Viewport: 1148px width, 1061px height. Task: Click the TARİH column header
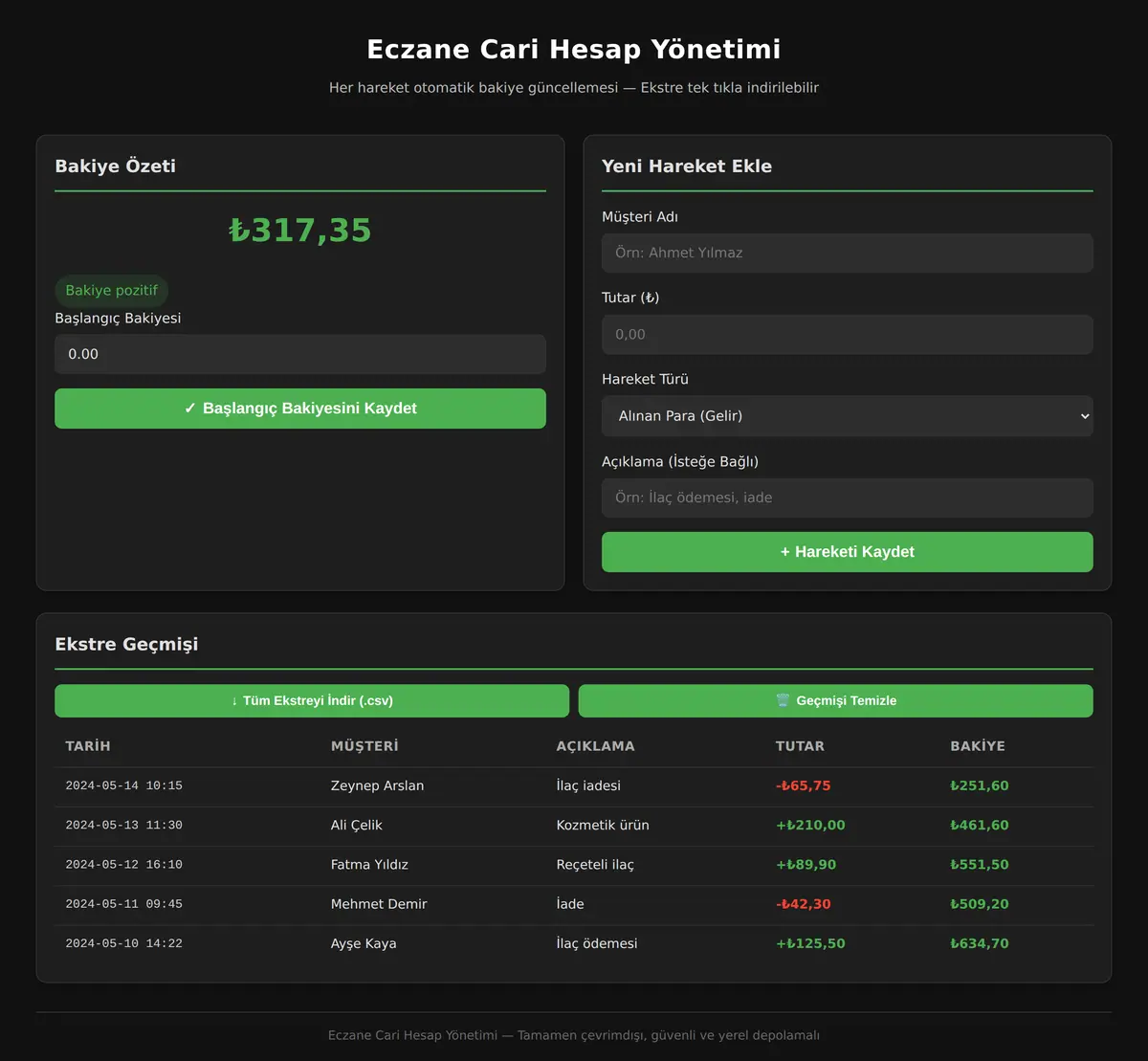click(88, 746)
